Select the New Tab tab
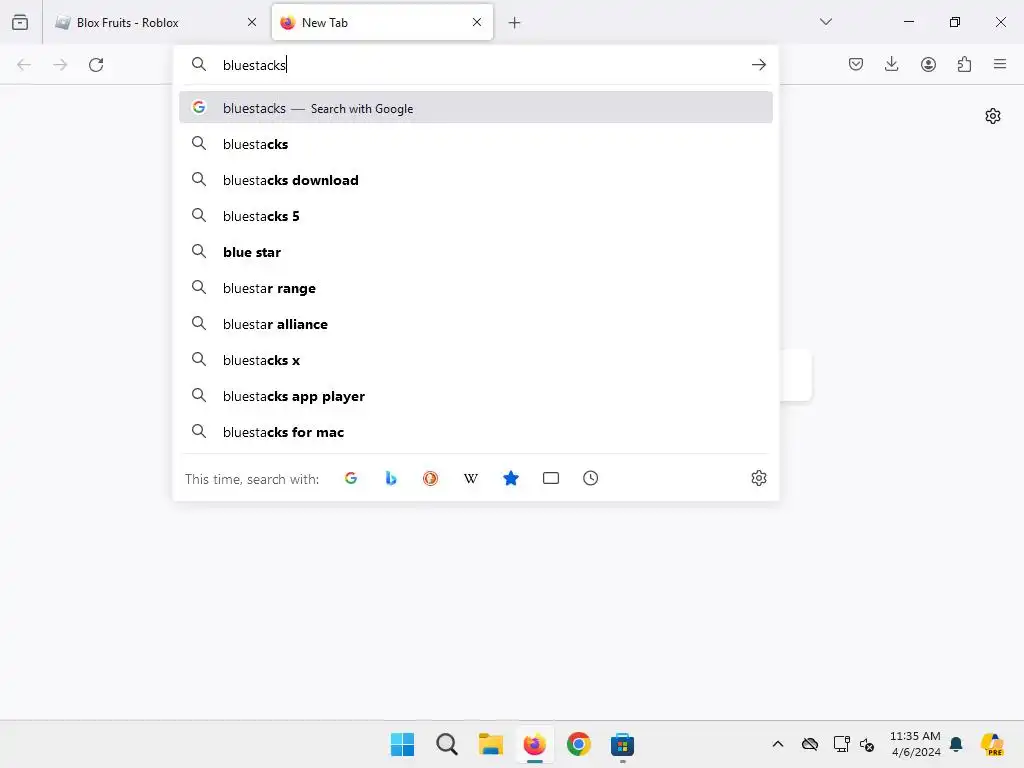This screenshot has height=768, width=1024. click(x=382, y=22)
